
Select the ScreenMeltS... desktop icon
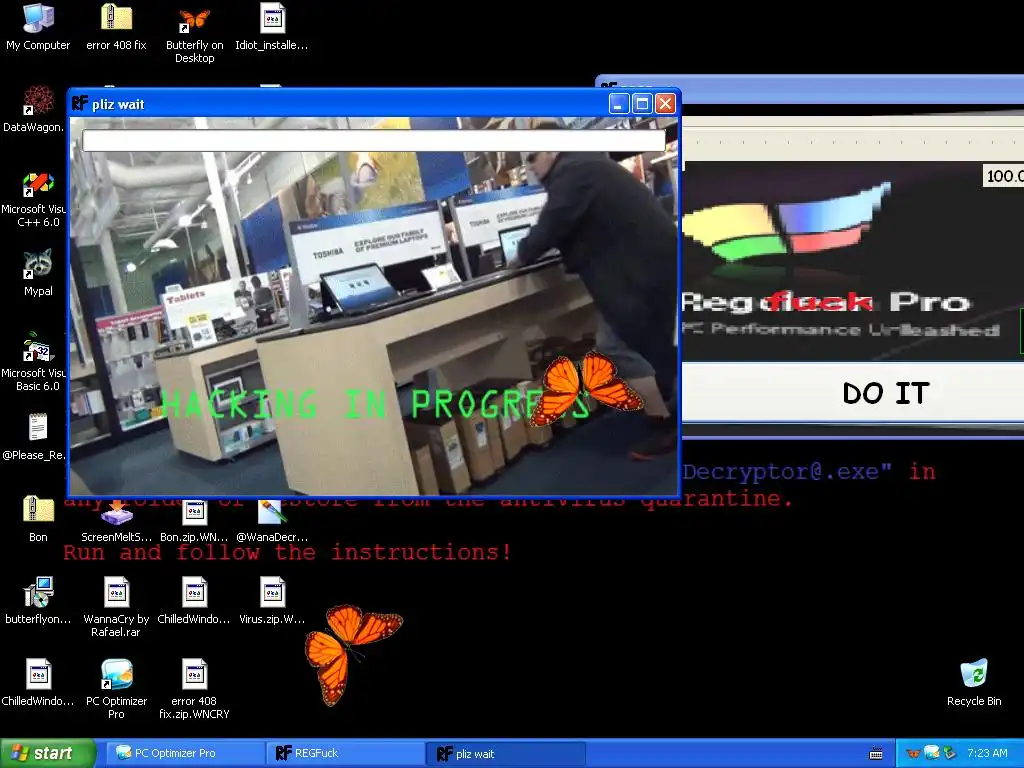coord(116,520)
